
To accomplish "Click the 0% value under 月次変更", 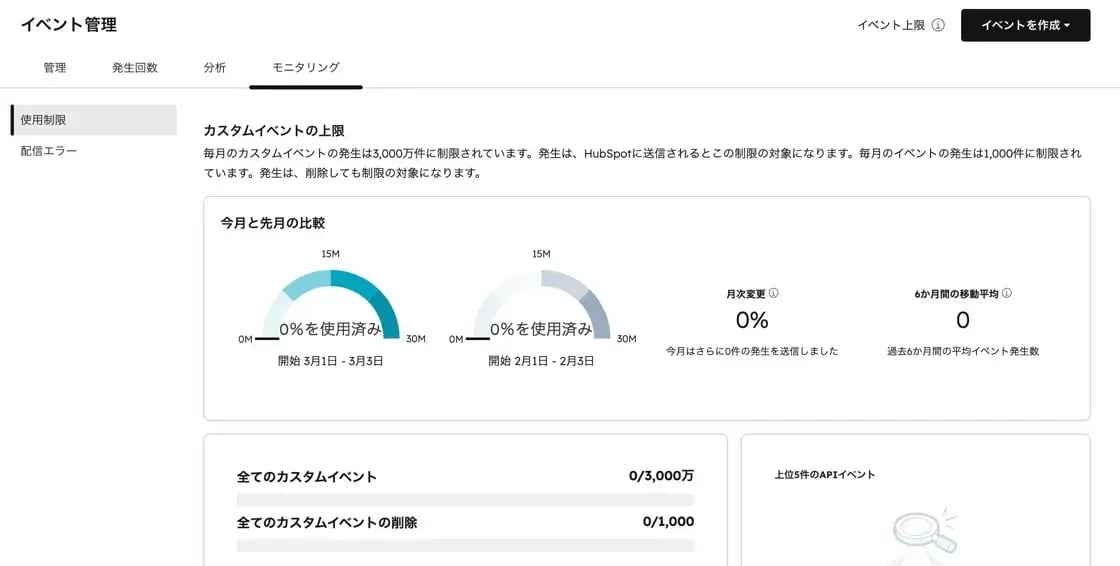I will (x=752, y=320).
